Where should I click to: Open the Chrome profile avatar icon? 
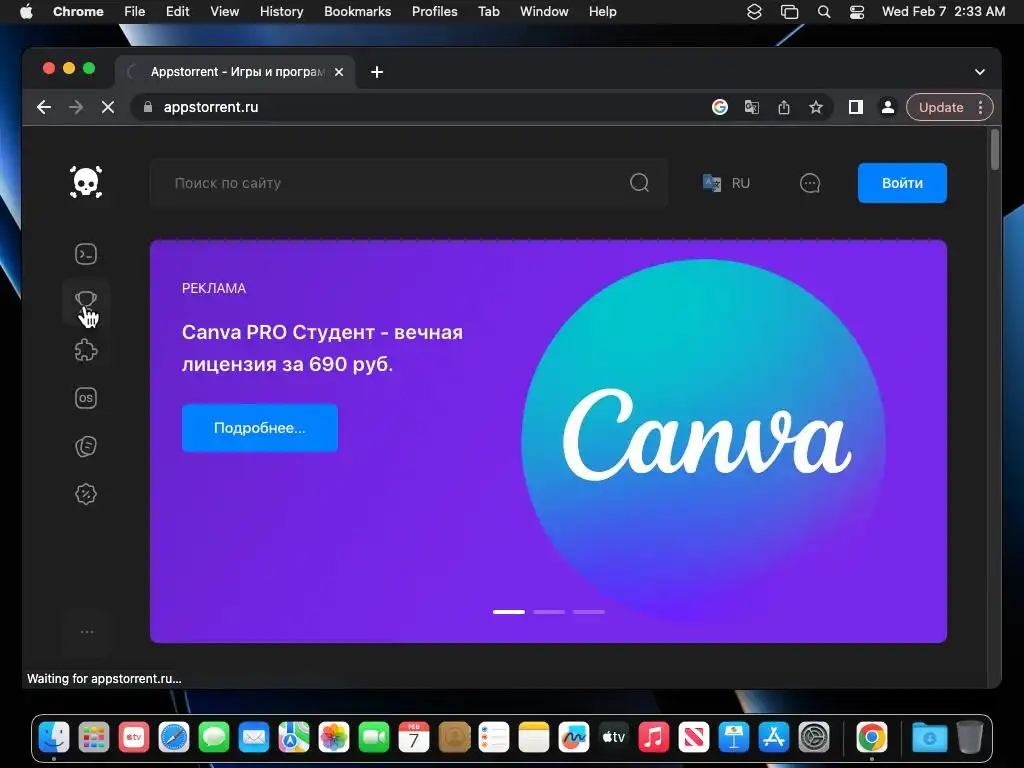[x=888, y=107]
